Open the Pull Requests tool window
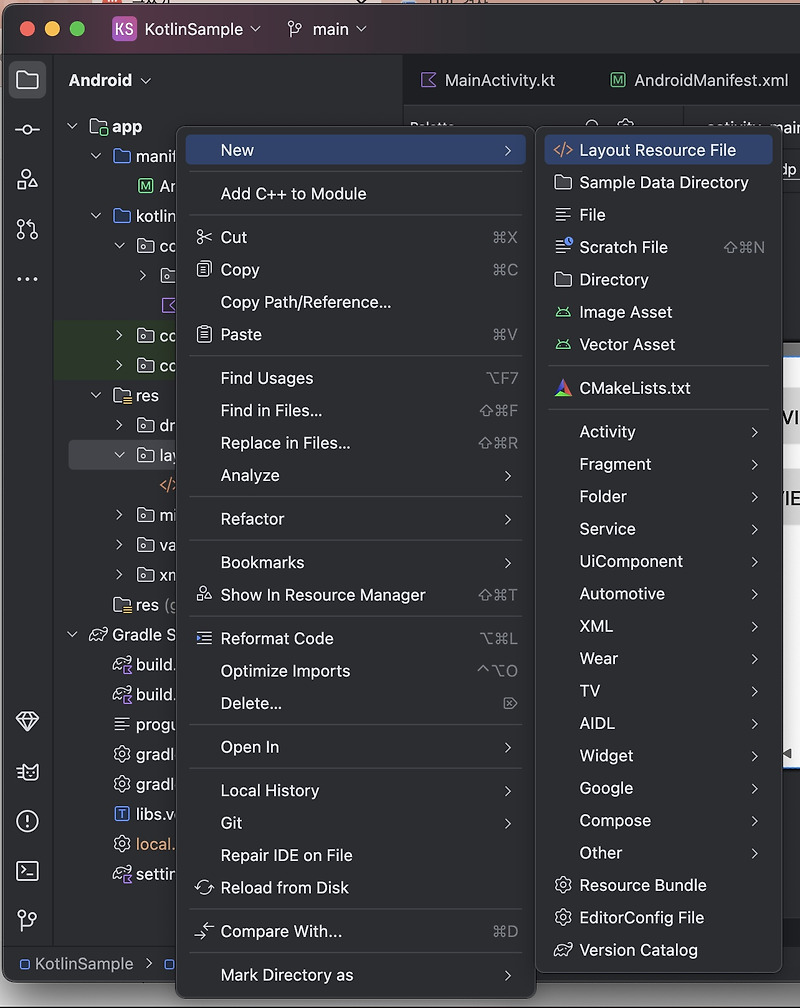Viewport: 800px width, 1008px height. pyautogui.click(x=27, y=229)
